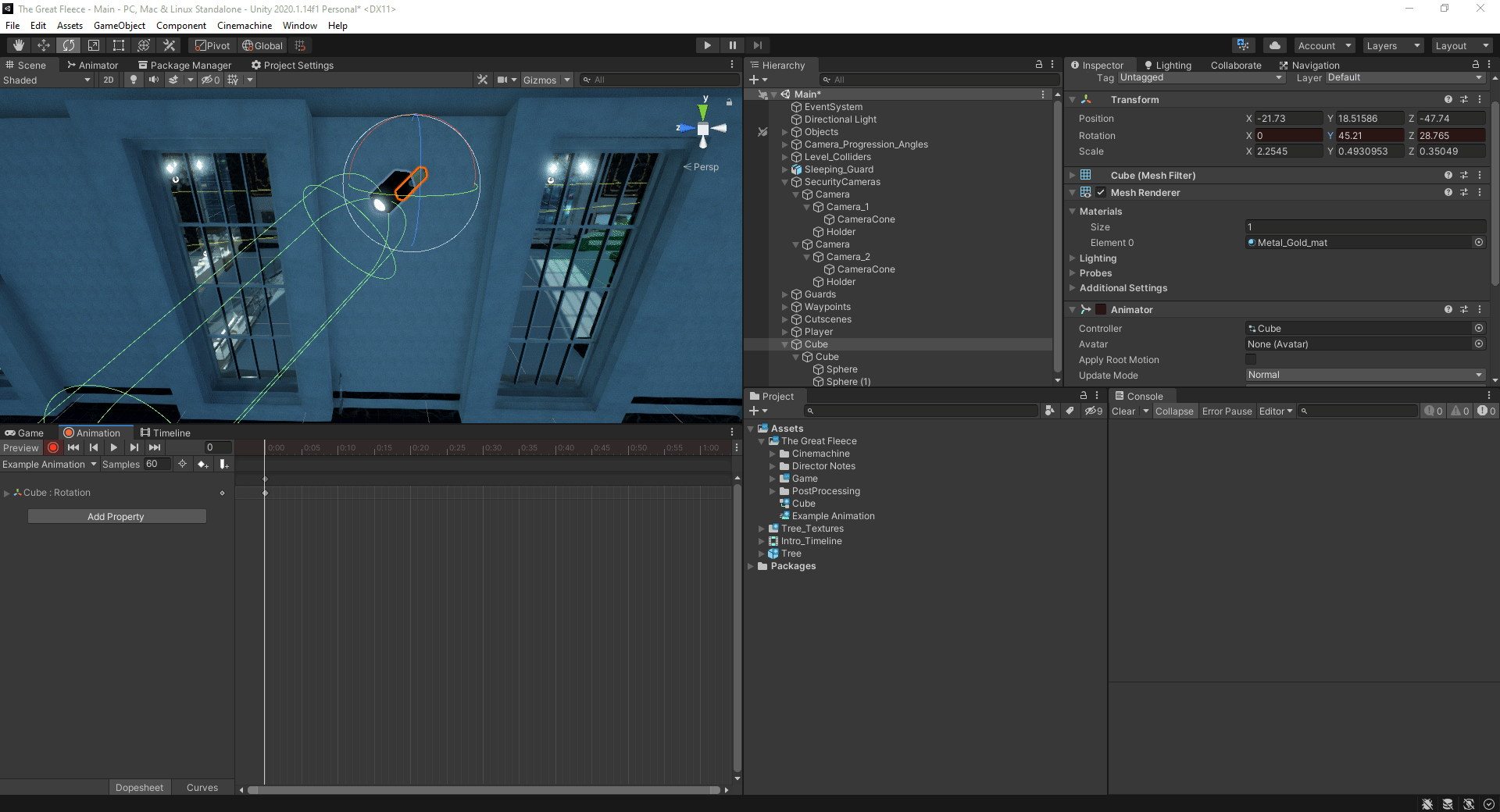Viewport: 1500px width, 812px height.
Task: Toggle Global handle rotation
Action: [x=262, y=45]
